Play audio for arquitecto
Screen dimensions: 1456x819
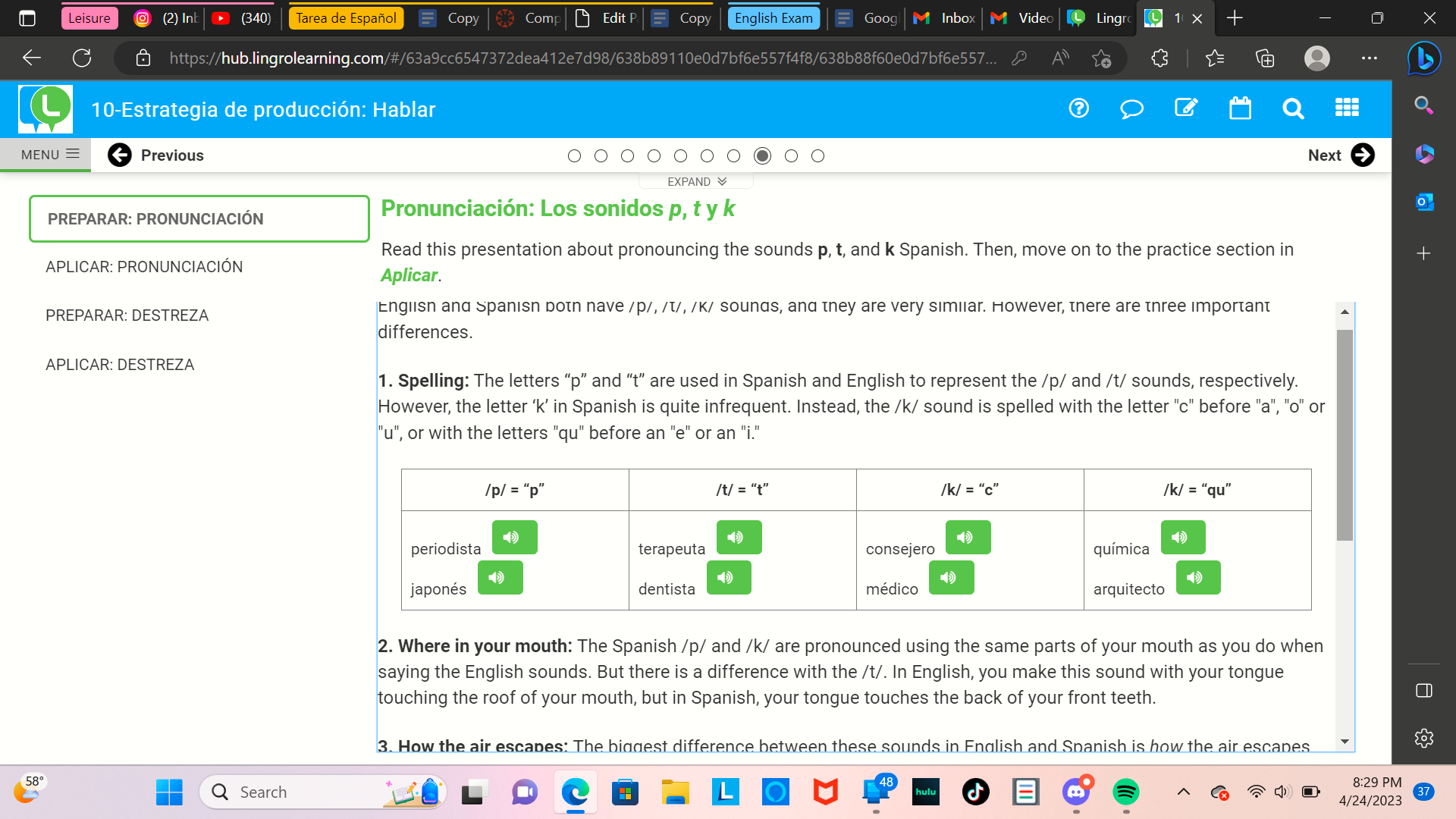click(x=1198, y=577)
